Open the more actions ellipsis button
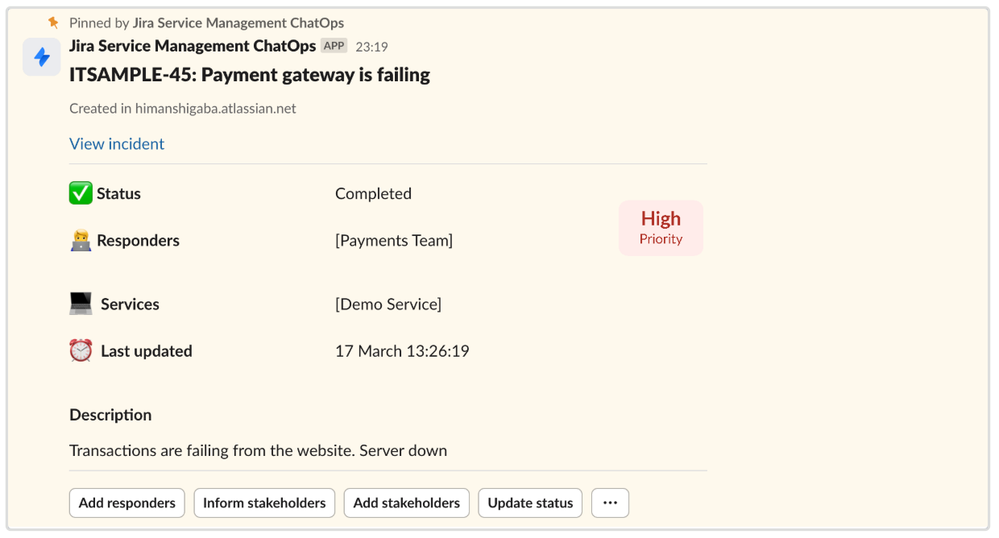 [610, 503]
